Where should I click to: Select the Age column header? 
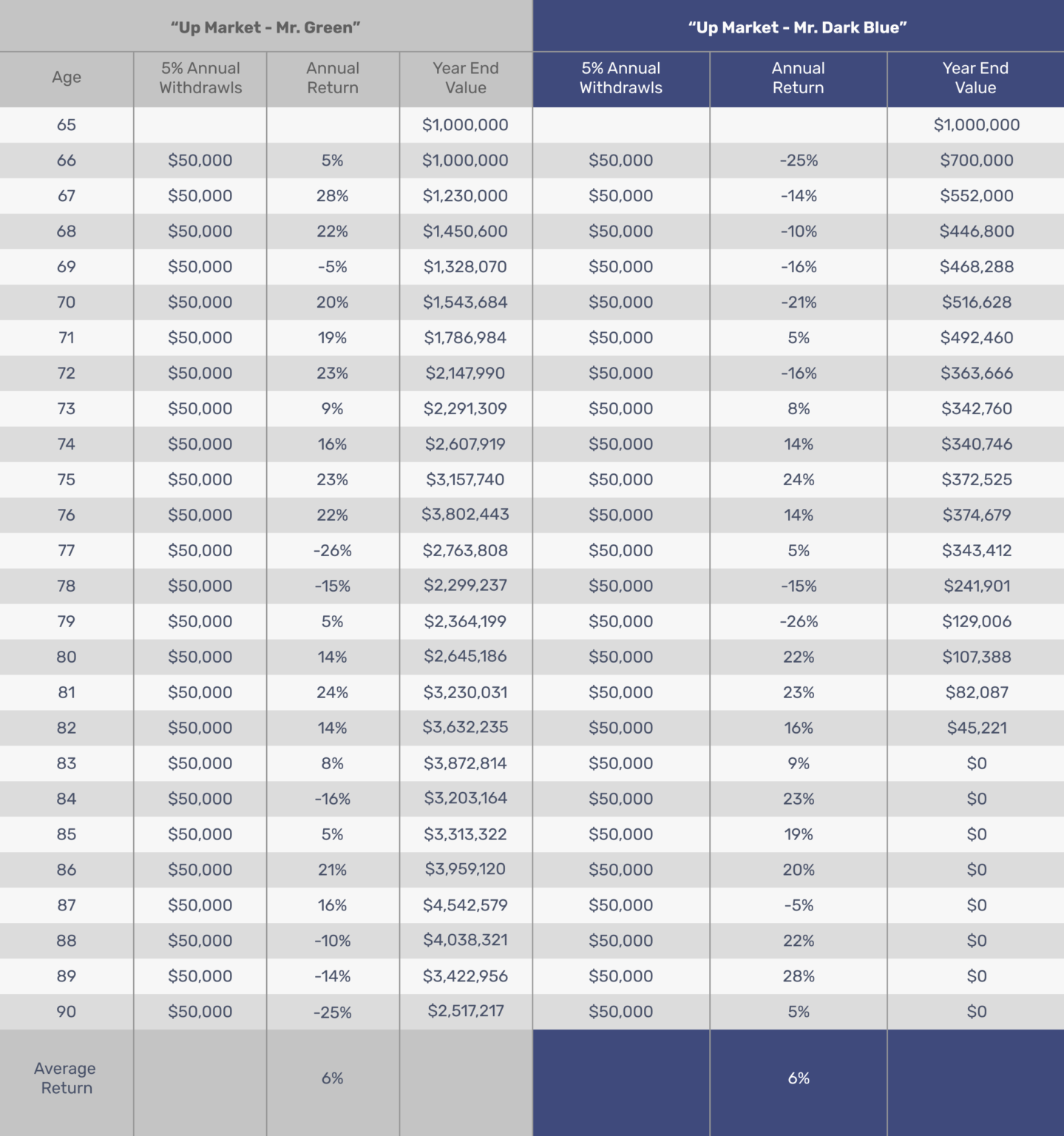click(x=67, y=77)
